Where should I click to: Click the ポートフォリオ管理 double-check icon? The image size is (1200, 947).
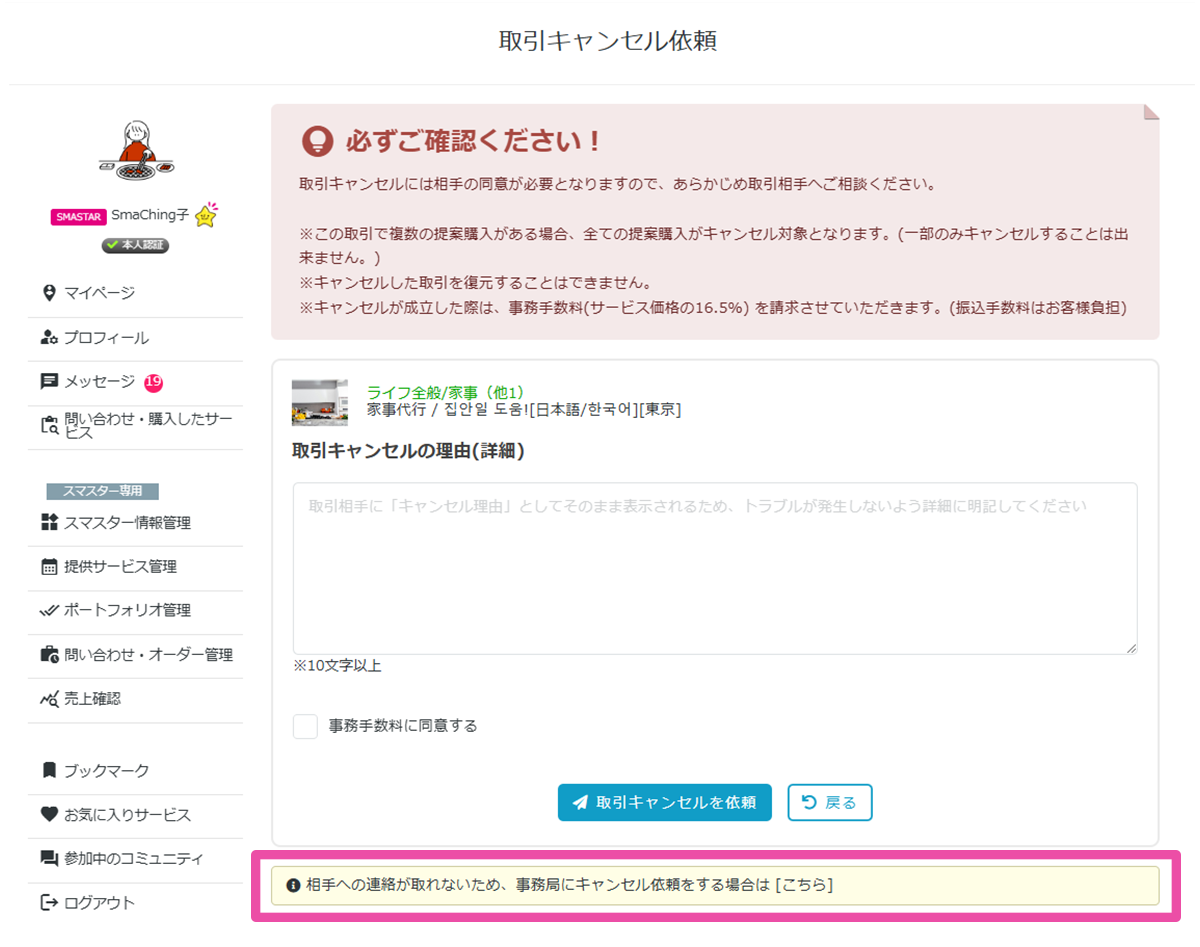click(49, 610)
